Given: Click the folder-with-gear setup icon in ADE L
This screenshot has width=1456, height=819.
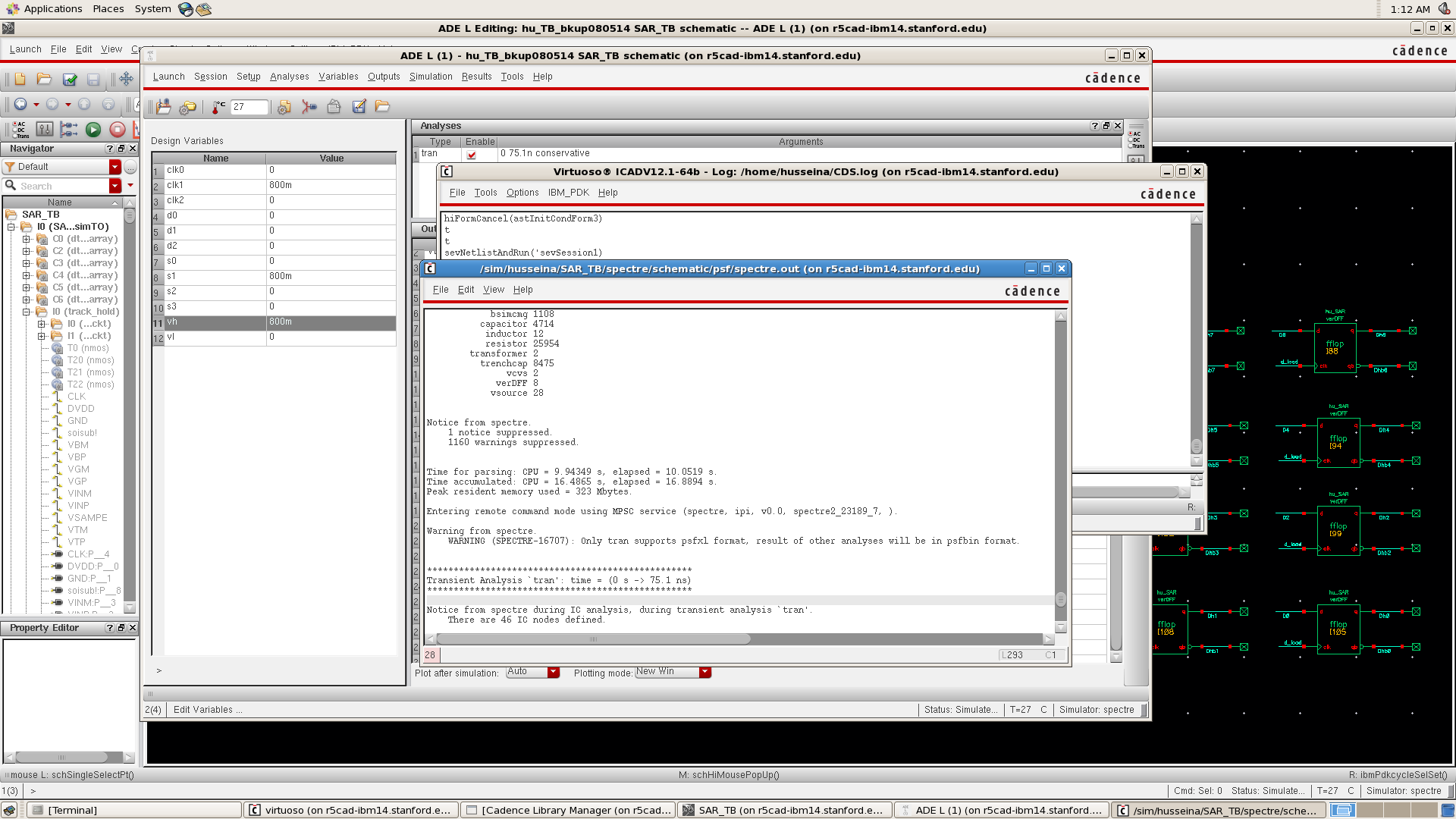Looking at the screenshot, I should point(187,107).
